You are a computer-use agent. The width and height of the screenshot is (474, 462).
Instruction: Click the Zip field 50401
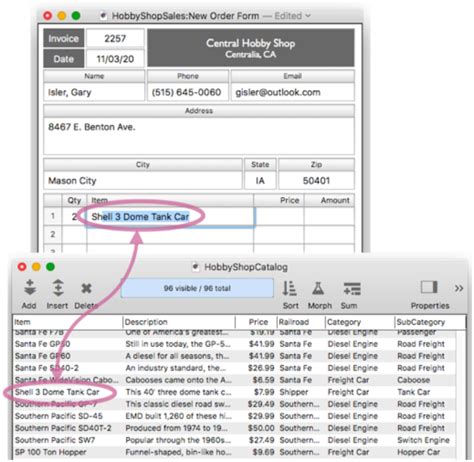[316, 180]
